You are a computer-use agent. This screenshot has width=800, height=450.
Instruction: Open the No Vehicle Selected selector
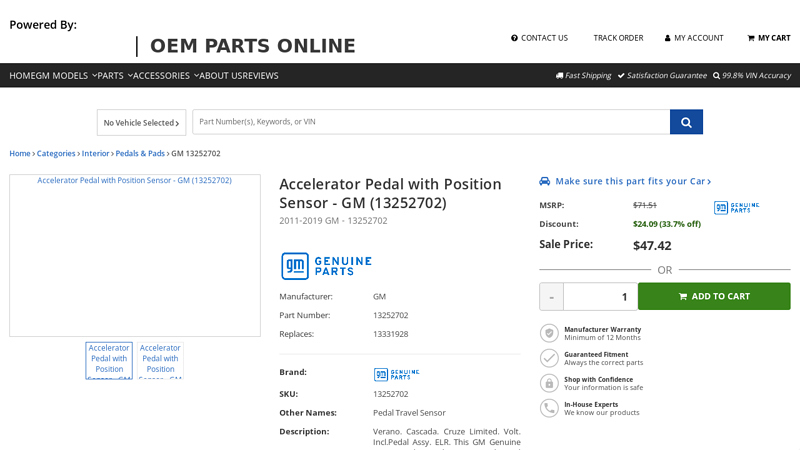141,123
